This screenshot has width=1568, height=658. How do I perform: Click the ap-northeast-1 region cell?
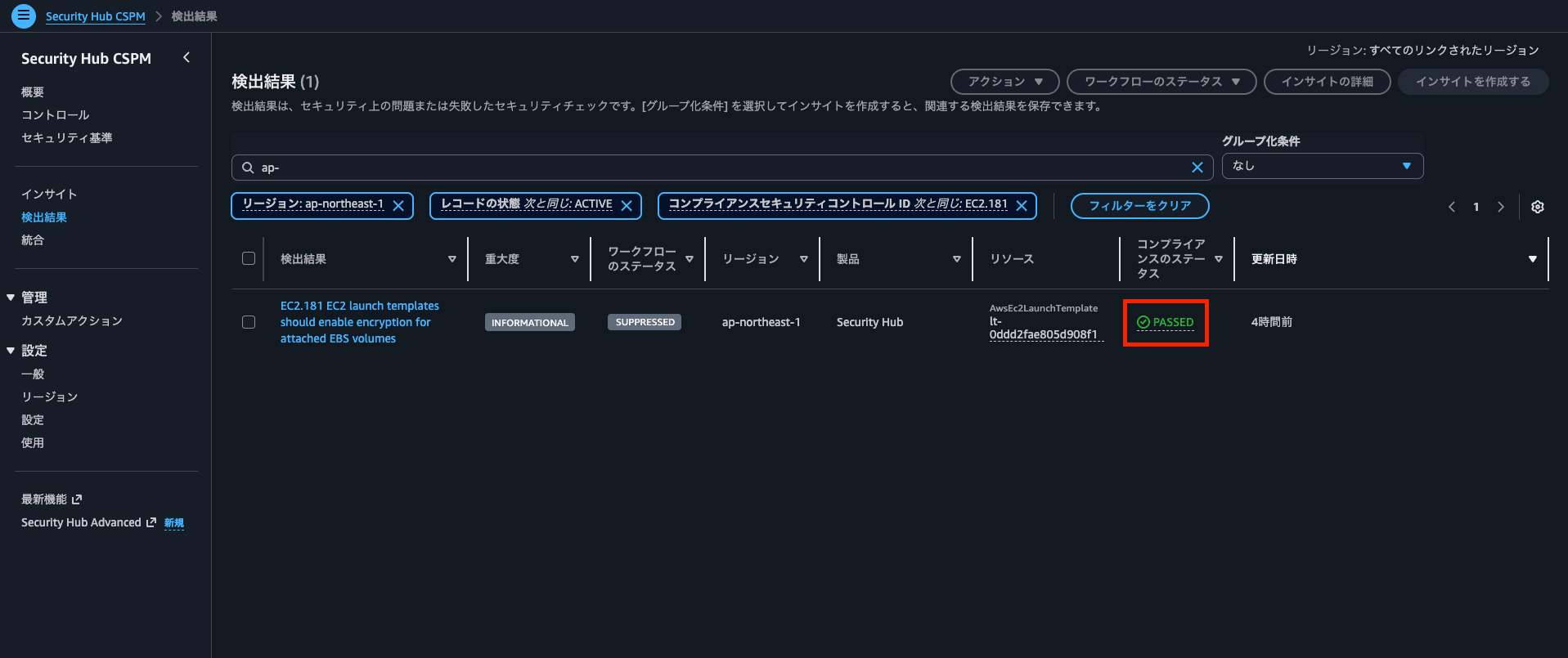(762, 322)
